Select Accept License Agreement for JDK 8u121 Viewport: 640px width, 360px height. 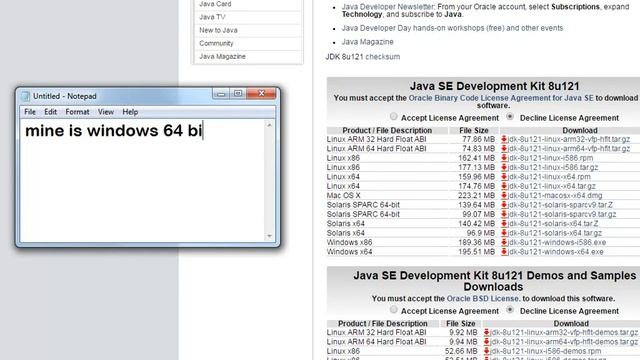click(x=393, y=117)
